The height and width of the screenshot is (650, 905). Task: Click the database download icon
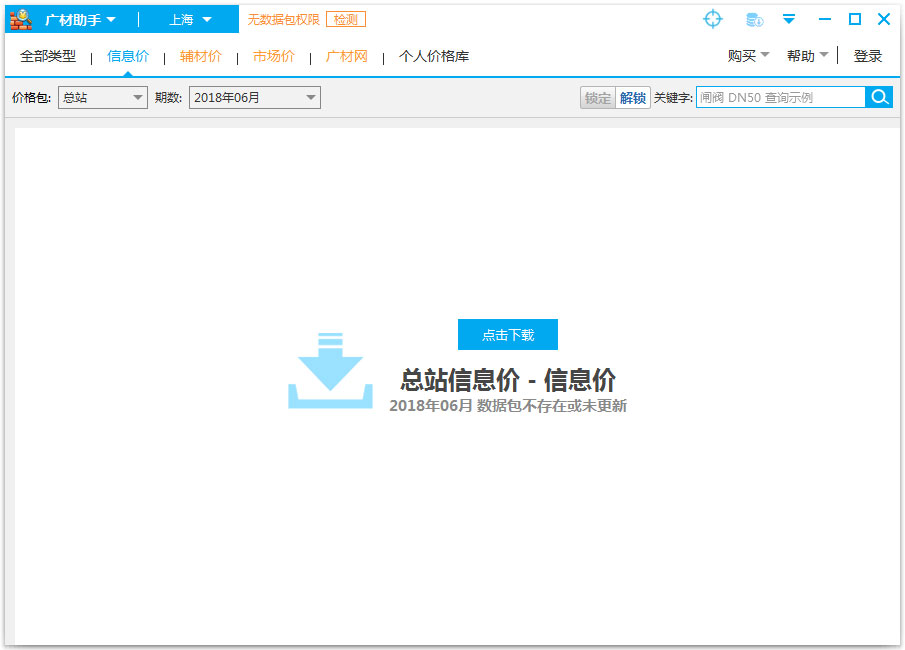click(755, 19)
